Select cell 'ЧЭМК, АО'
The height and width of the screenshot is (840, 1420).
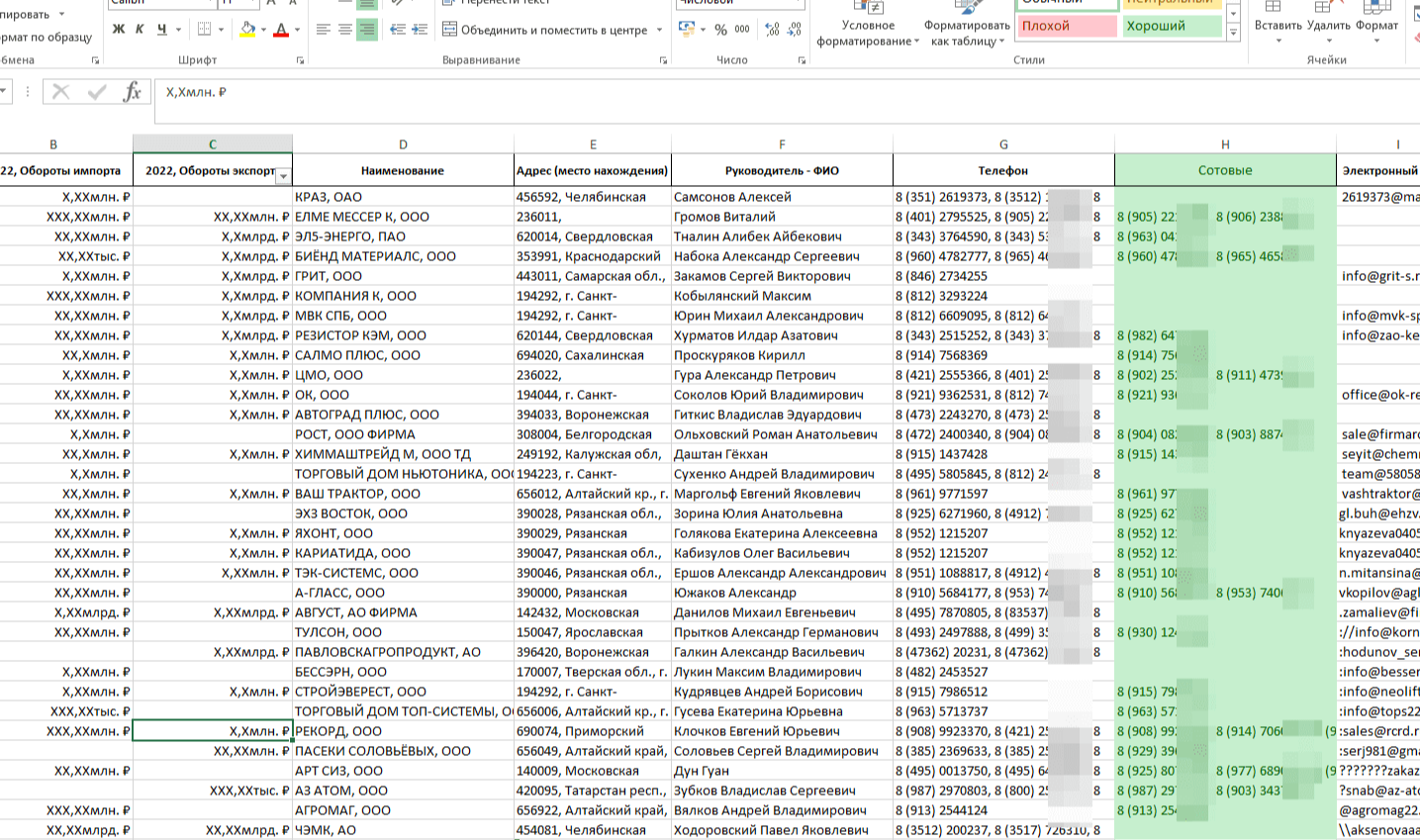click(x=403, y=830)
